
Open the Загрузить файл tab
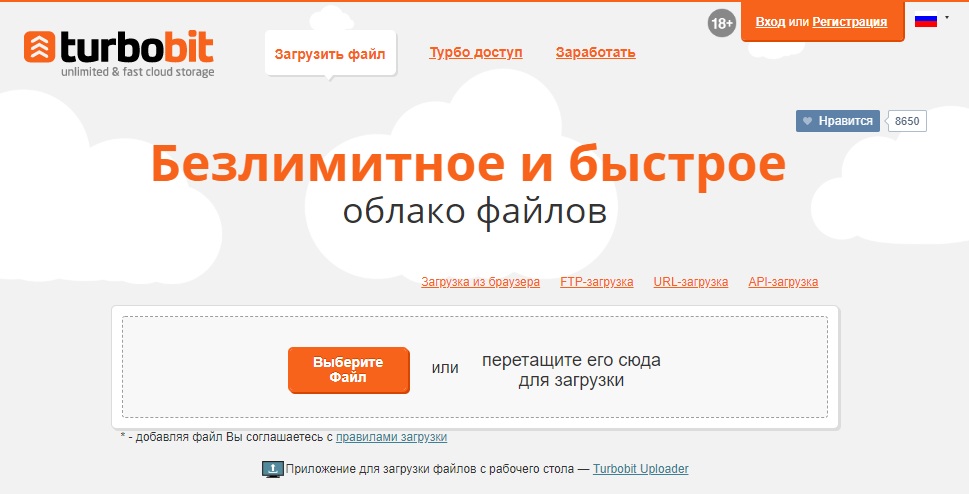330,53
